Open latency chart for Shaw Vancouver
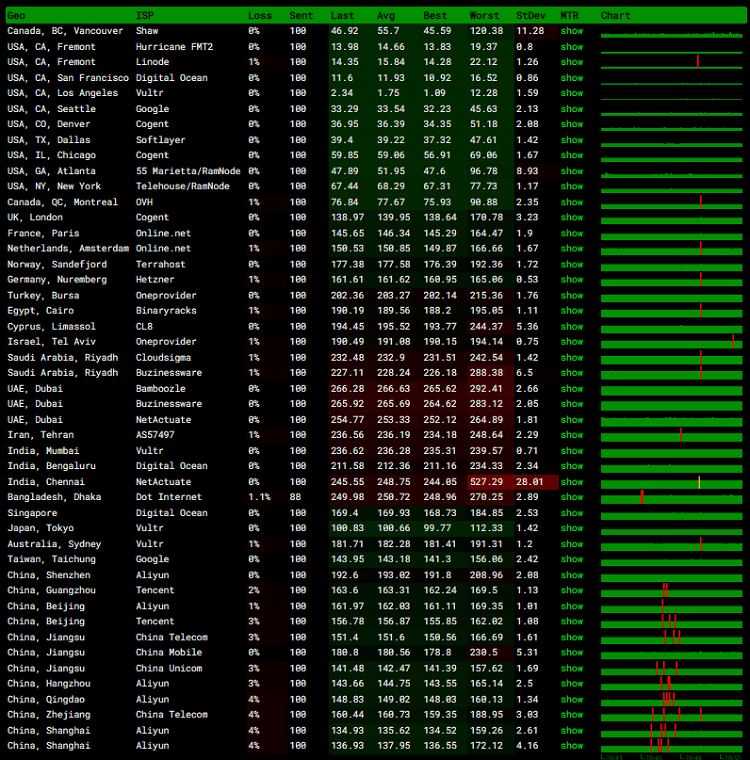Viewport: 750px width, 760px height. tap(671, 32)
